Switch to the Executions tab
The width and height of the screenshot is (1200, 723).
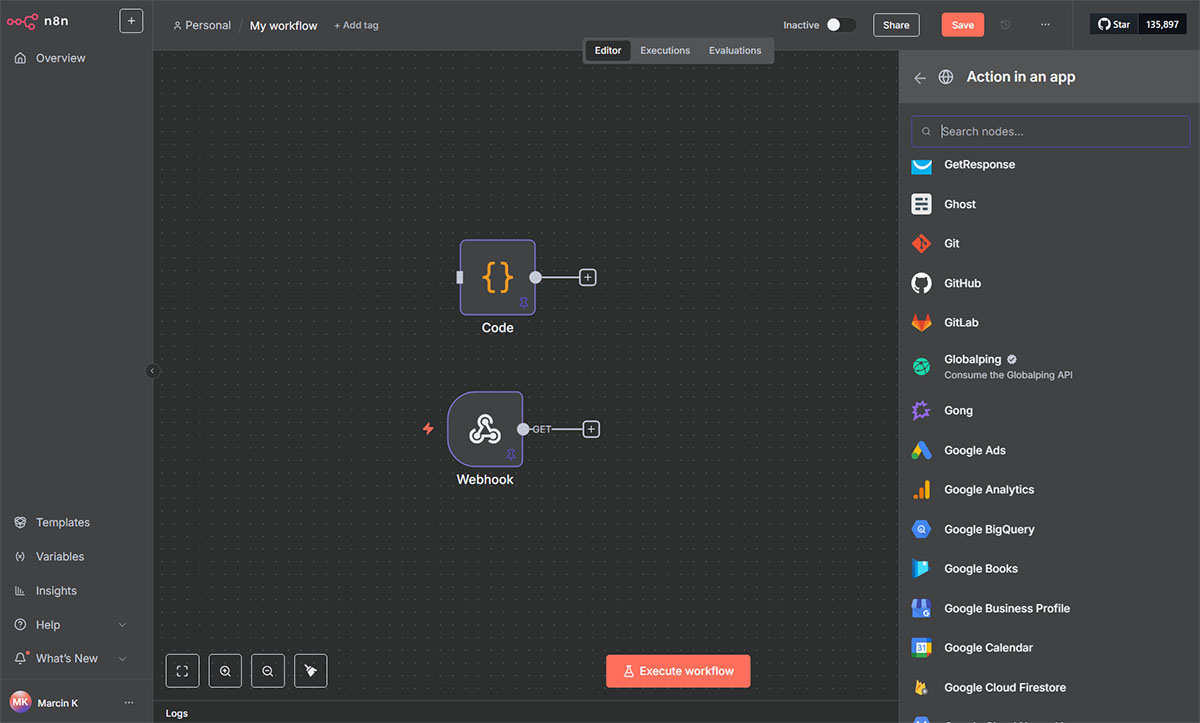tap(665, 50)
